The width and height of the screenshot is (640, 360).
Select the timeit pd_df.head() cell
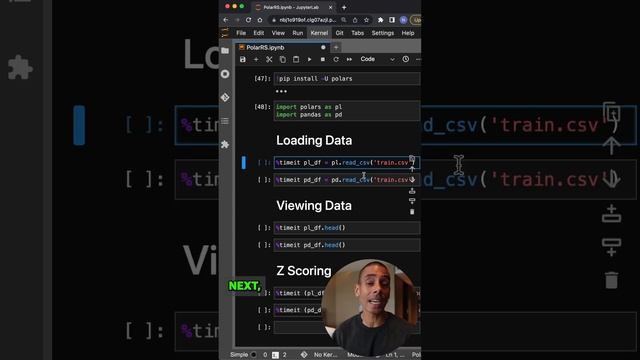coord(347,245)
